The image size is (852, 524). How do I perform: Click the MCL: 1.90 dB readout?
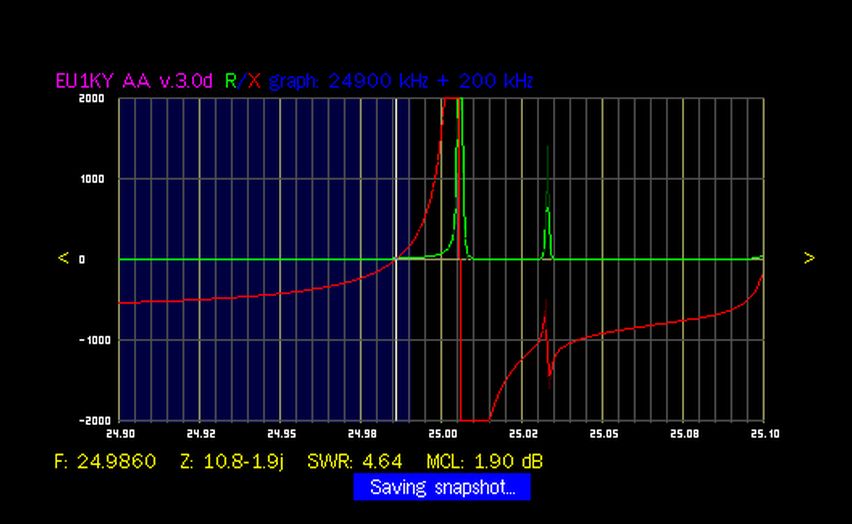pyautogui.click(x=484, y=461)
